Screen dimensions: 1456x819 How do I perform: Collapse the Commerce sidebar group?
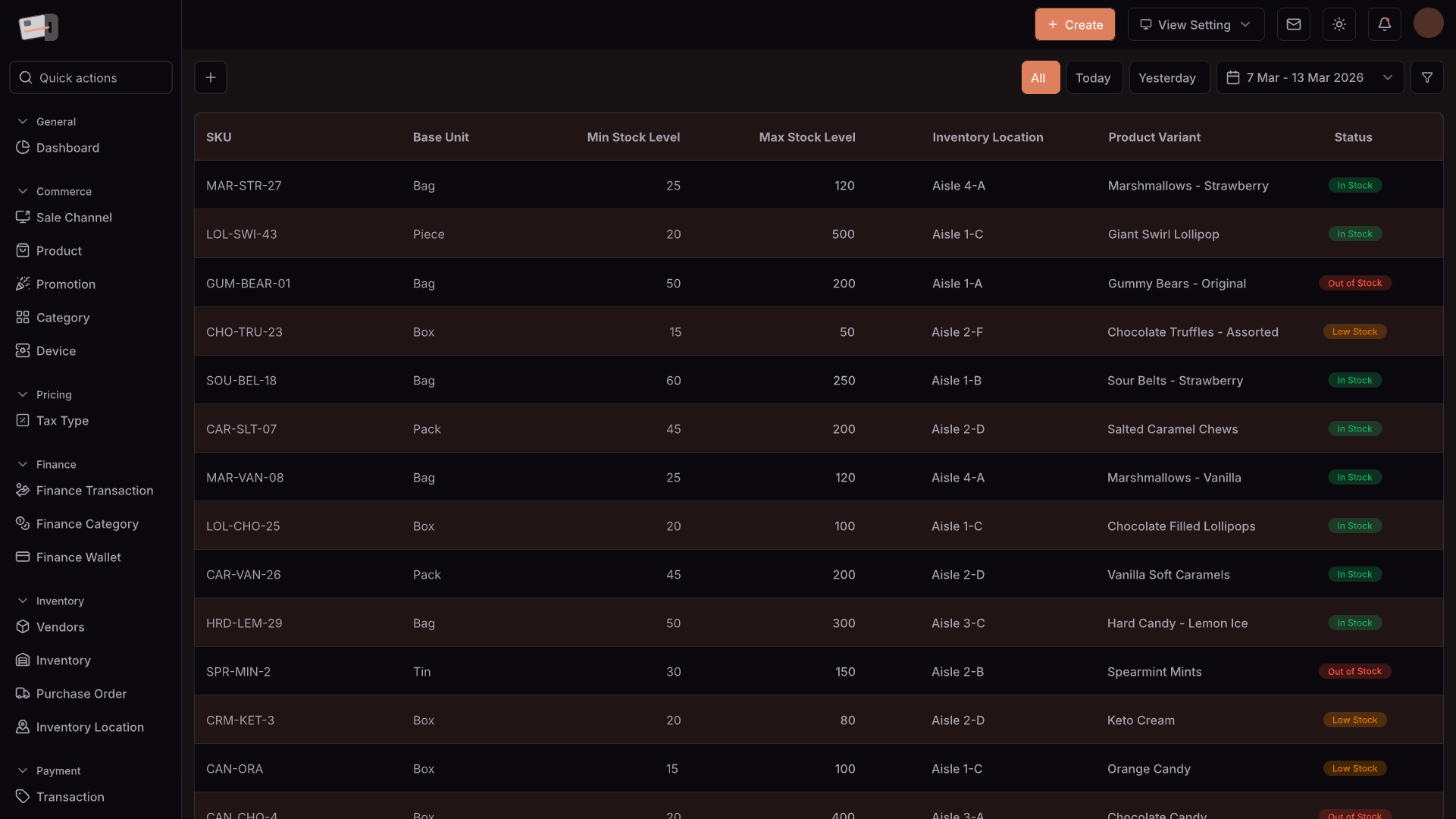(x=23, y=191)
